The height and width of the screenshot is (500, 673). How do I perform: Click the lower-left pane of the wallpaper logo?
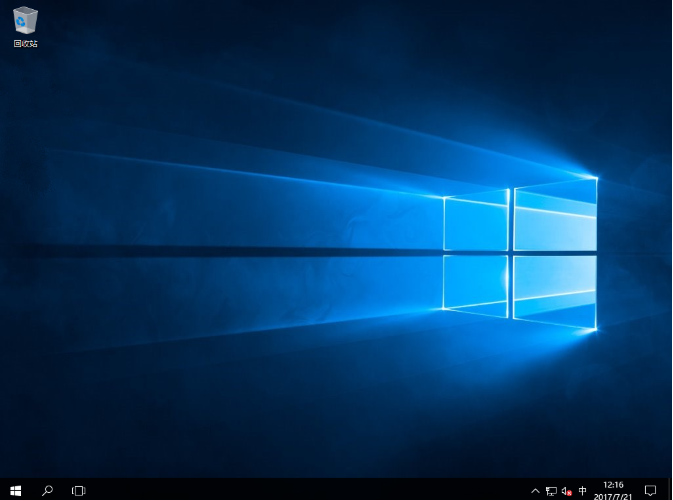476,282
